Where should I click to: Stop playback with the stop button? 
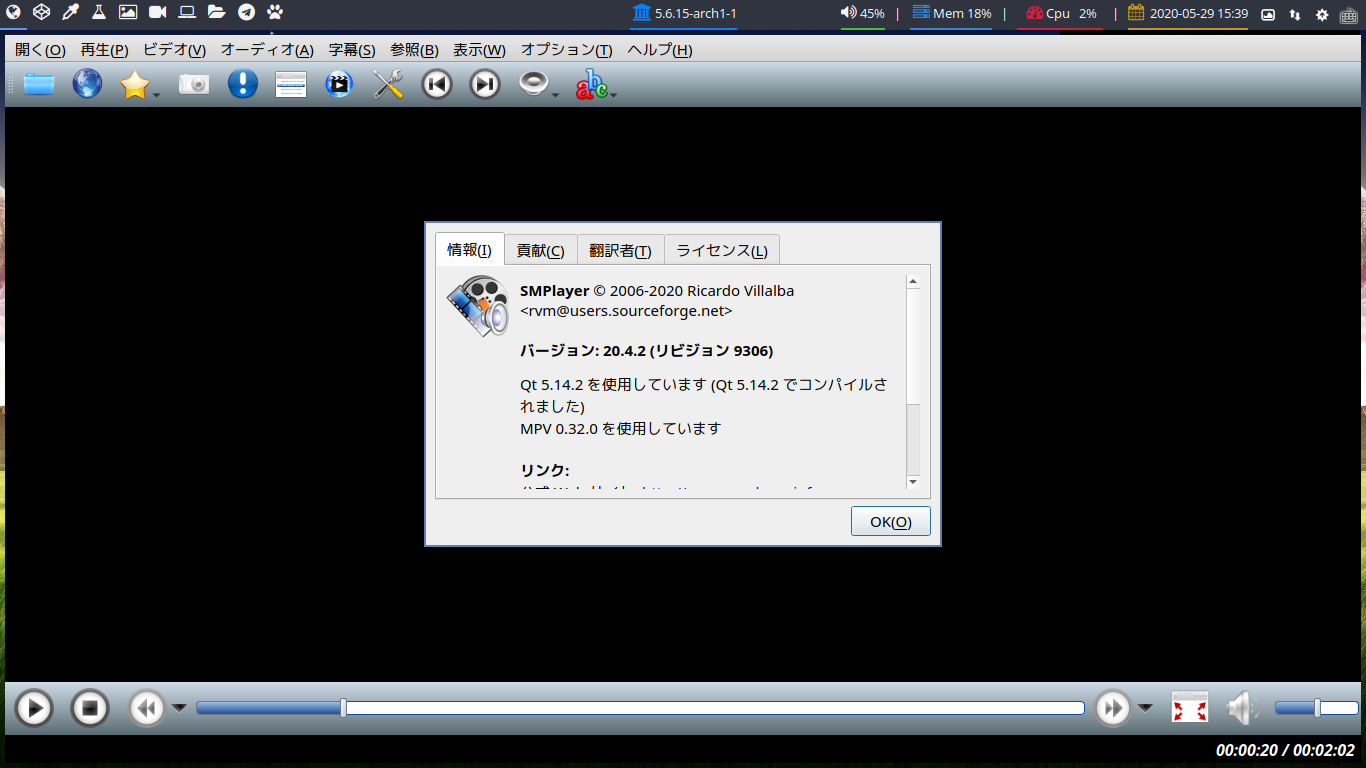click(90, 709)
